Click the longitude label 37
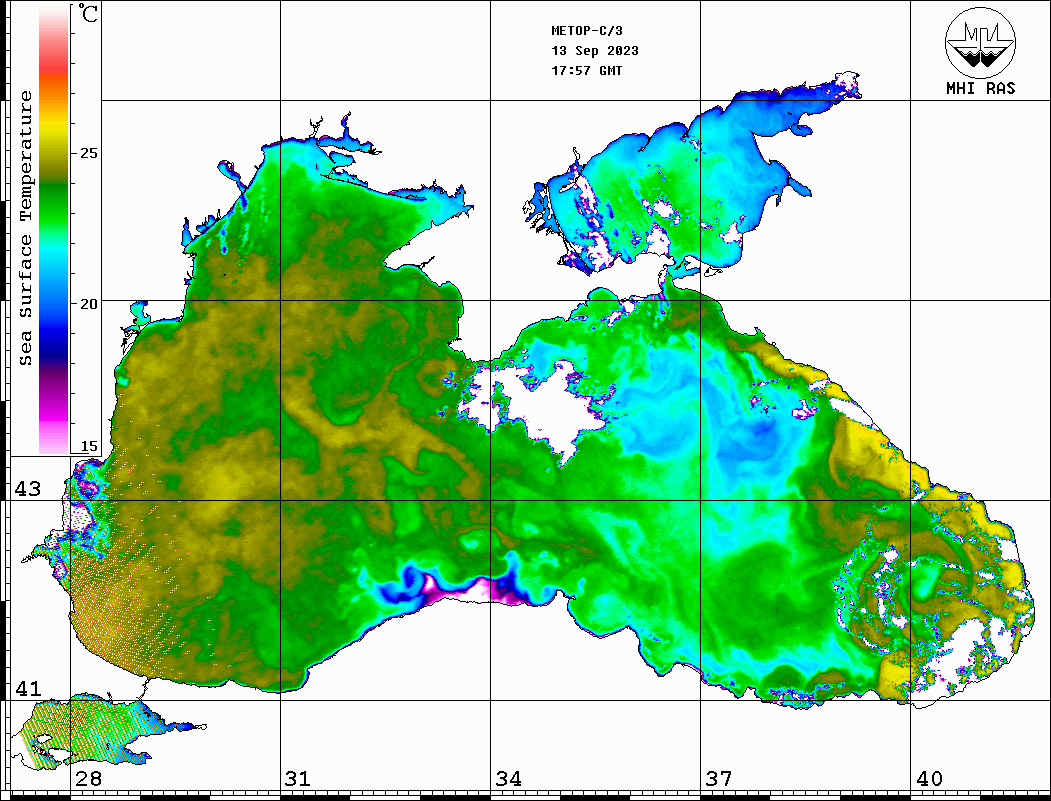Viewport: 1051px width, 801px height. [x=719, y=778]
